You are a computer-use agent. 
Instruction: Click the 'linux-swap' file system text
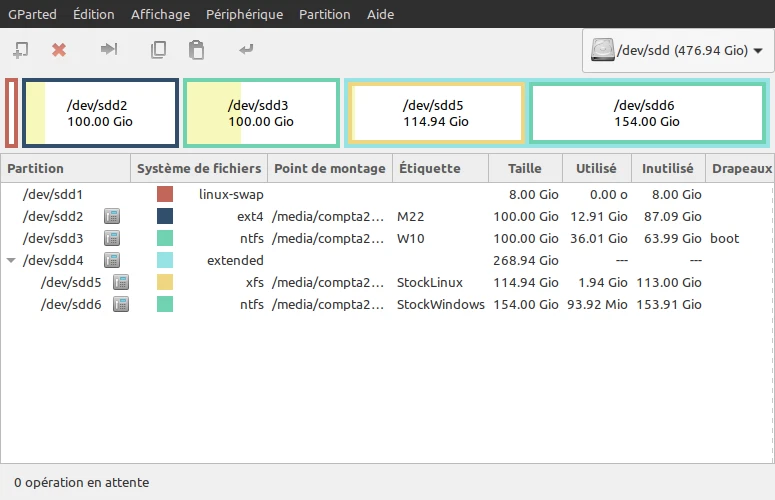coord(231,194)
